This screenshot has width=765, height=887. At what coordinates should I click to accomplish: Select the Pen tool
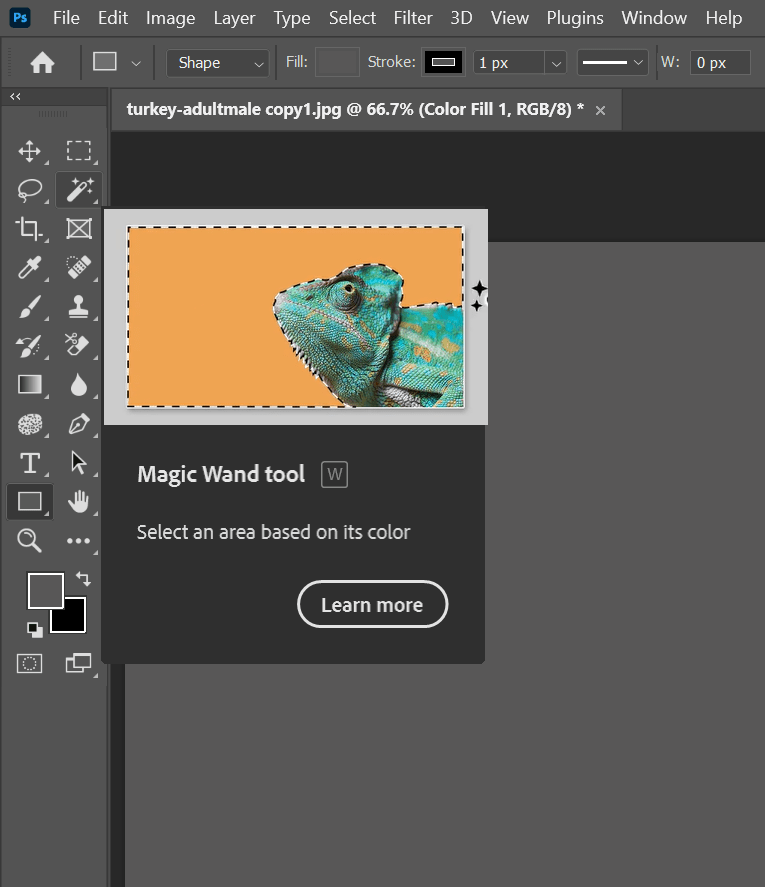pyautogui.click(x=78, y=424)
